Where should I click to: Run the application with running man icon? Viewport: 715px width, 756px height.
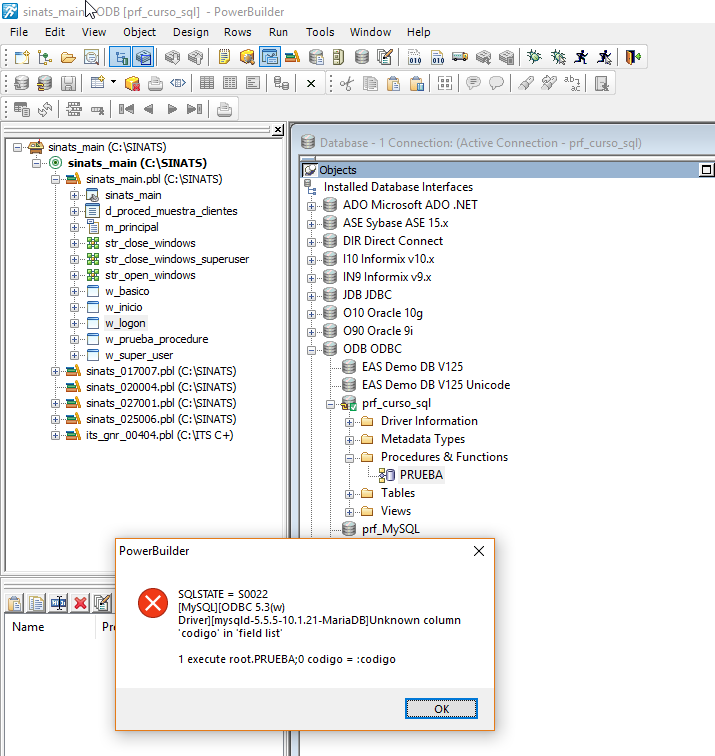pyautogui.click(x=581, y=57)
